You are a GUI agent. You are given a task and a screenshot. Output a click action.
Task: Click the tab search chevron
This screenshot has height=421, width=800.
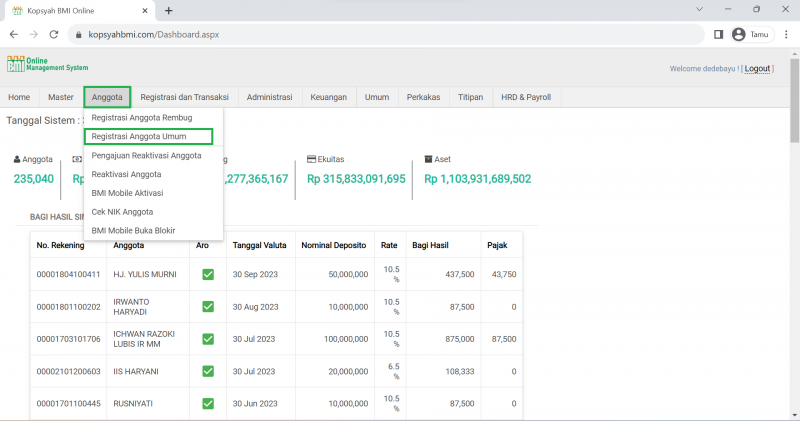(699, 9)
